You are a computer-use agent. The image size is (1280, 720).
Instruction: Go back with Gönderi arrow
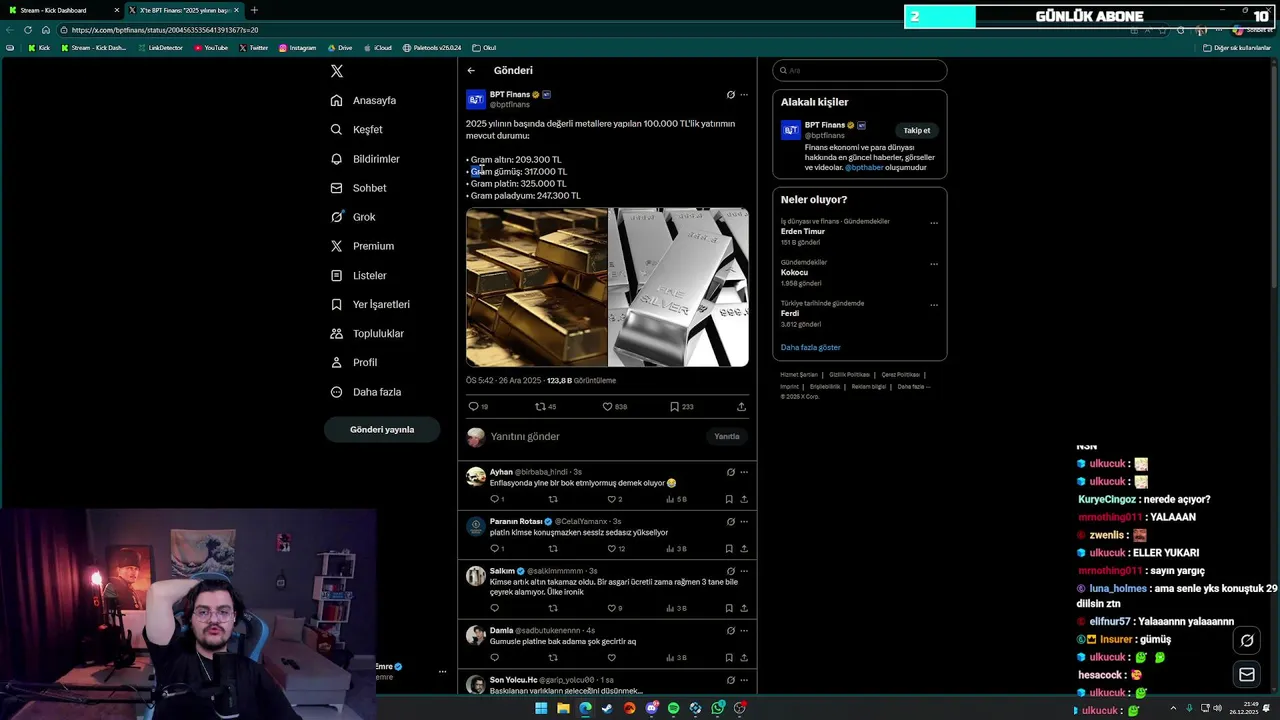[x=471, y=71]
